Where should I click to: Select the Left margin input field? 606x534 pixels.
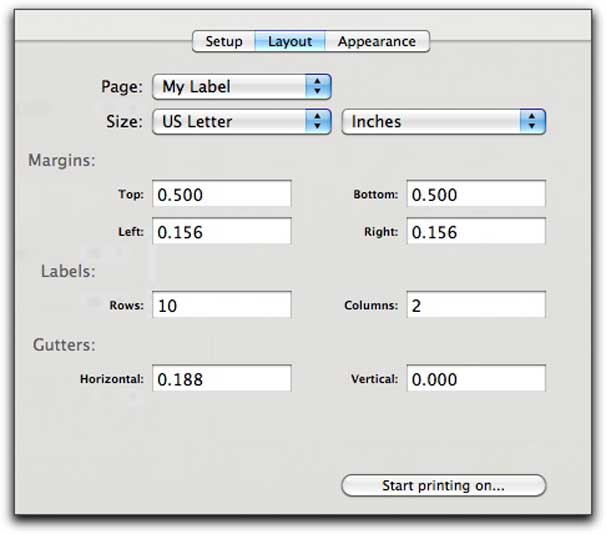[x=221, y=231]
